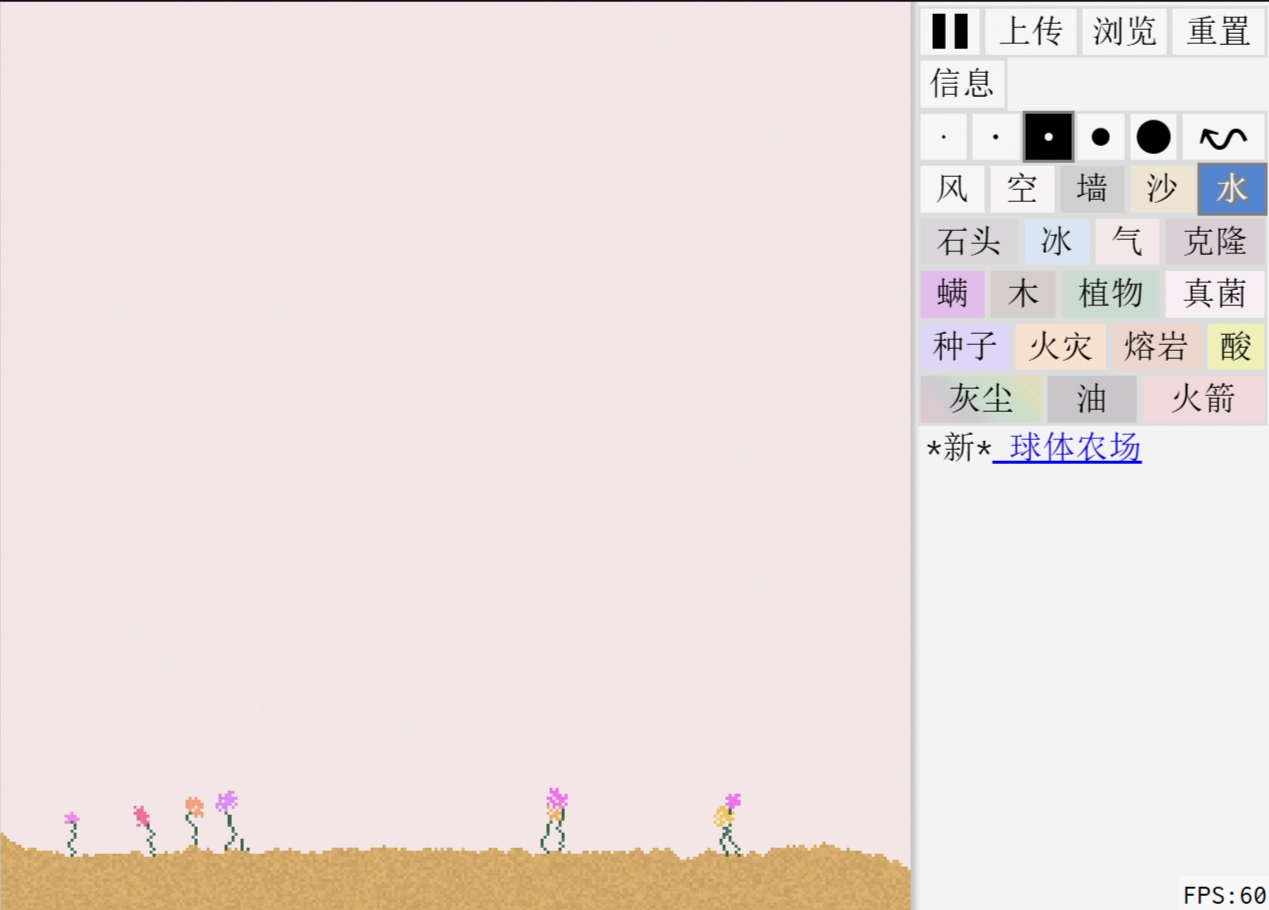
Task: Pick the medium filled-circle brush size
Action: coord(1100,137)
